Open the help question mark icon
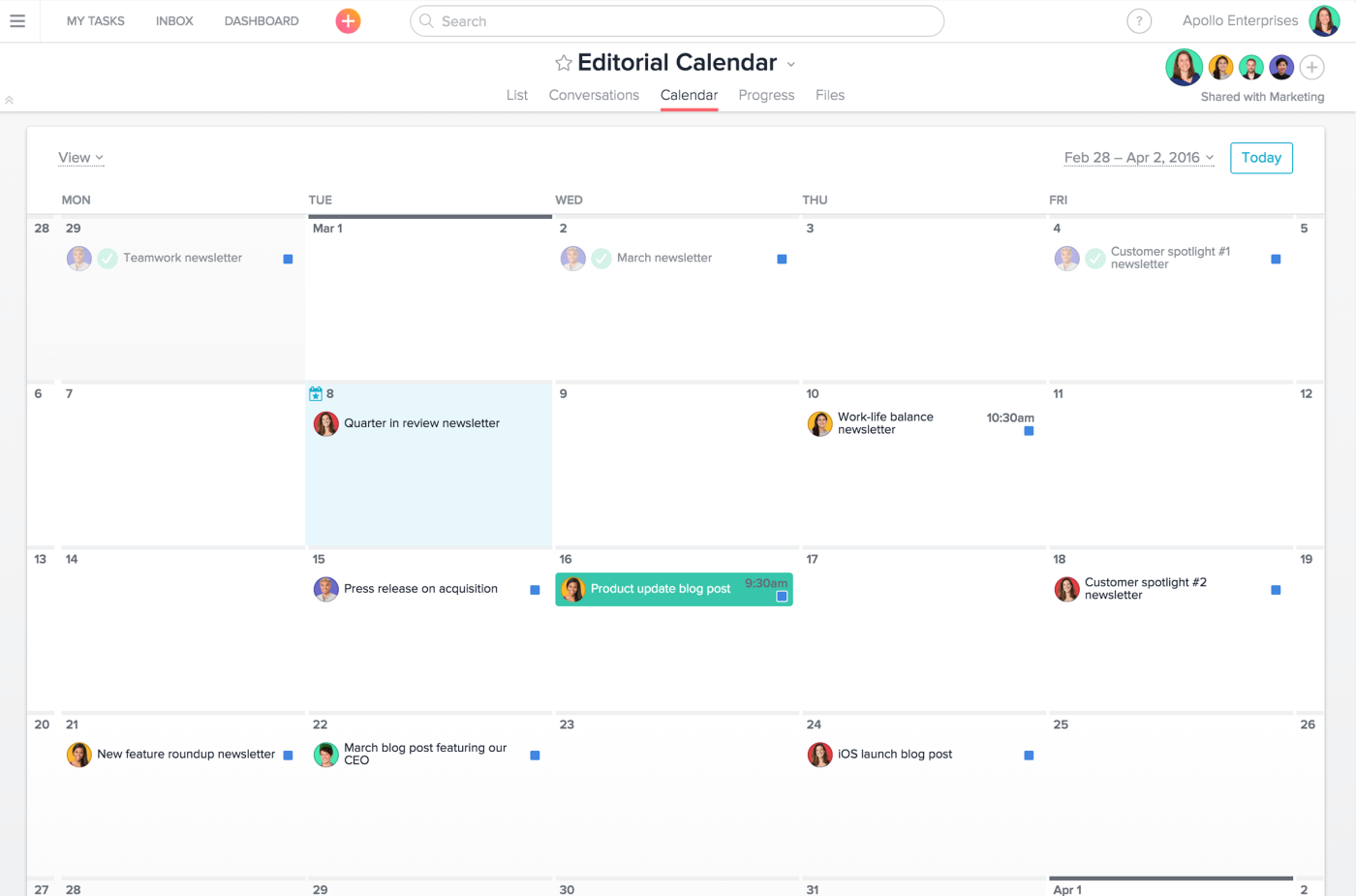The height and width of the screenshot is (896, 1356). [1139, 20]
